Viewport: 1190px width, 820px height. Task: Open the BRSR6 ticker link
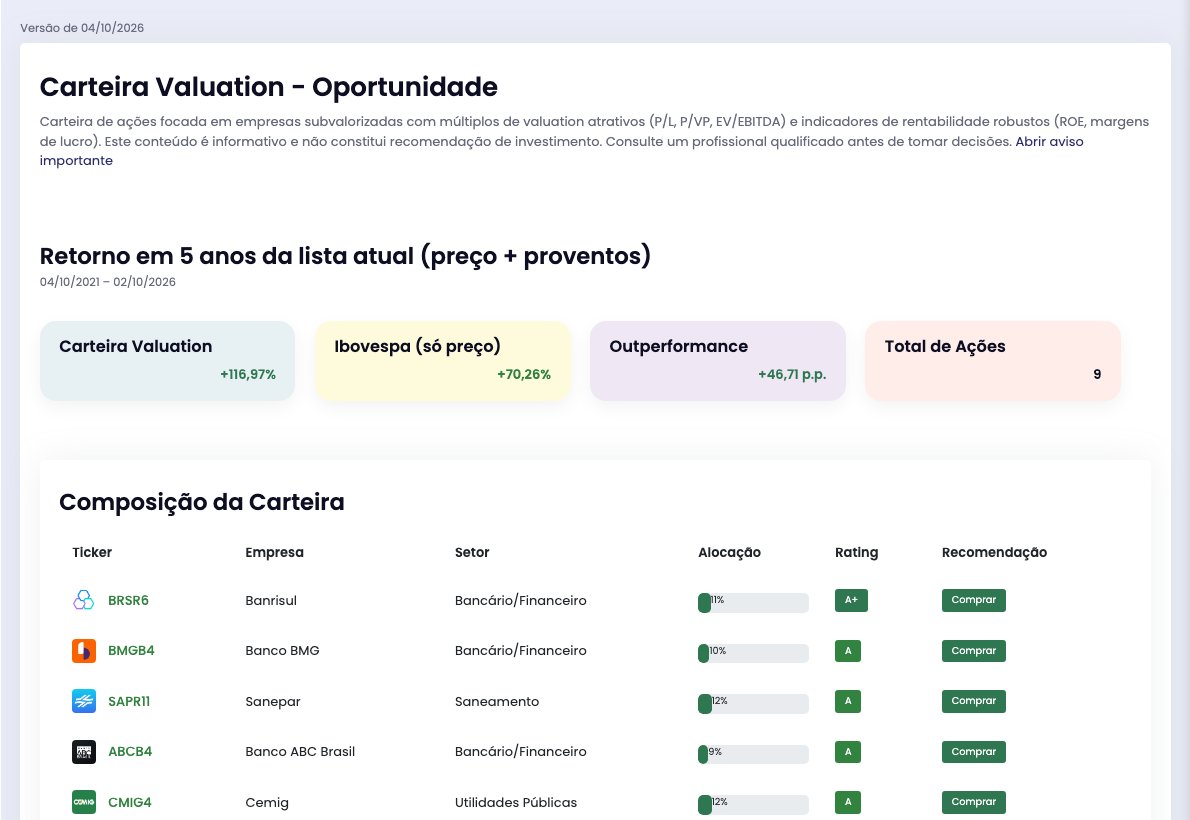128,601
